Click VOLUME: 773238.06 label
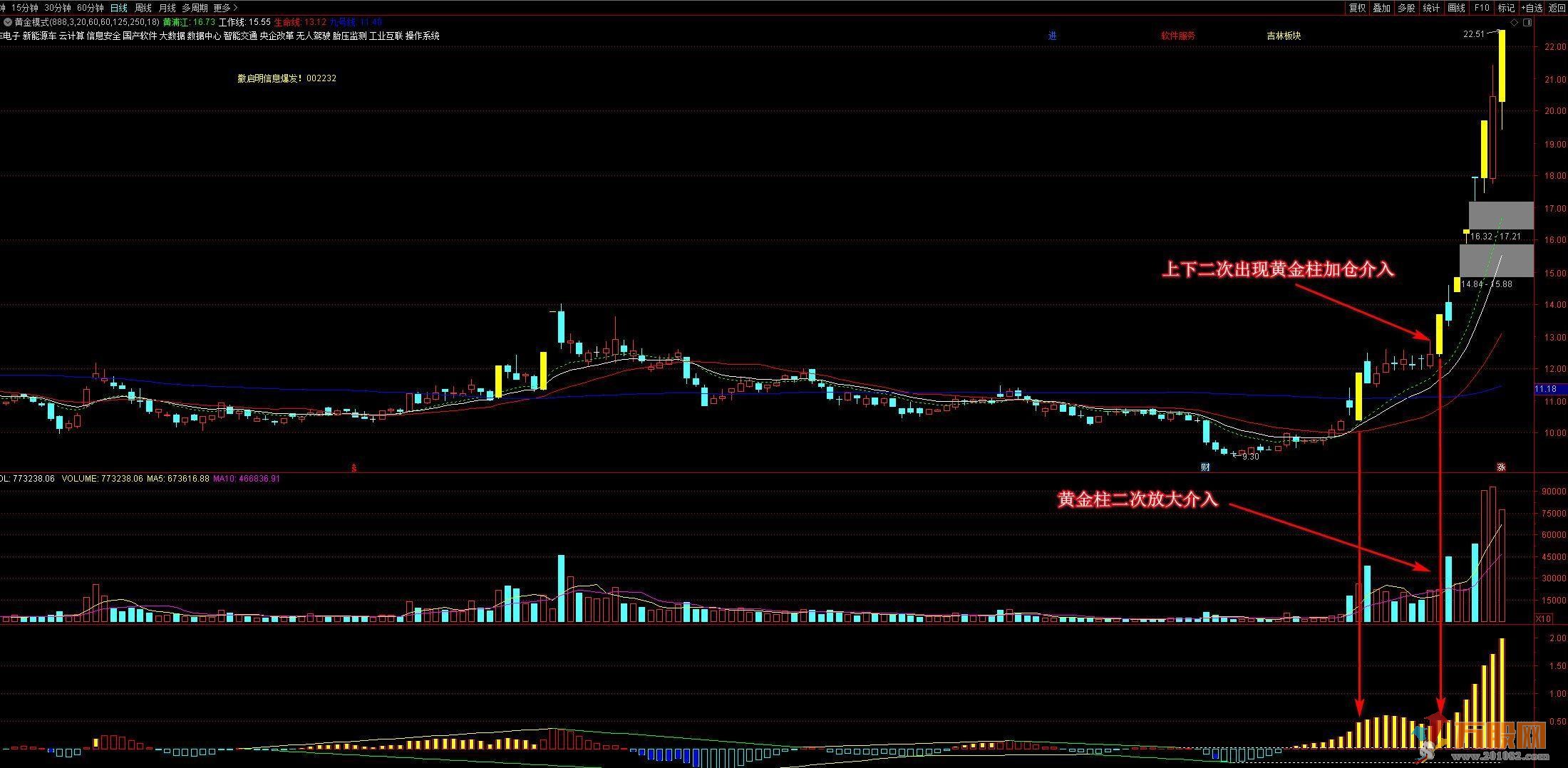 103,479
